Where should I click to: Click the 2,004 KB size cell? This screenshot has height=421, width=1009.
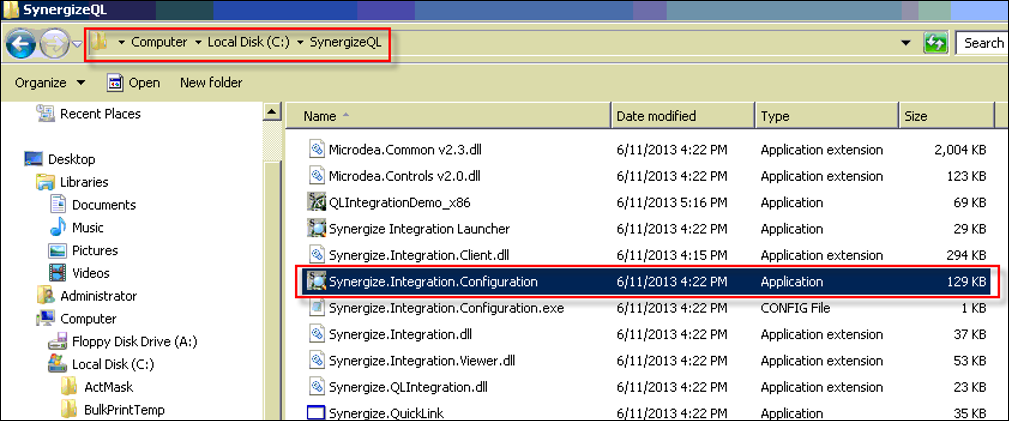pyautogui.click(x=960, y=150)
